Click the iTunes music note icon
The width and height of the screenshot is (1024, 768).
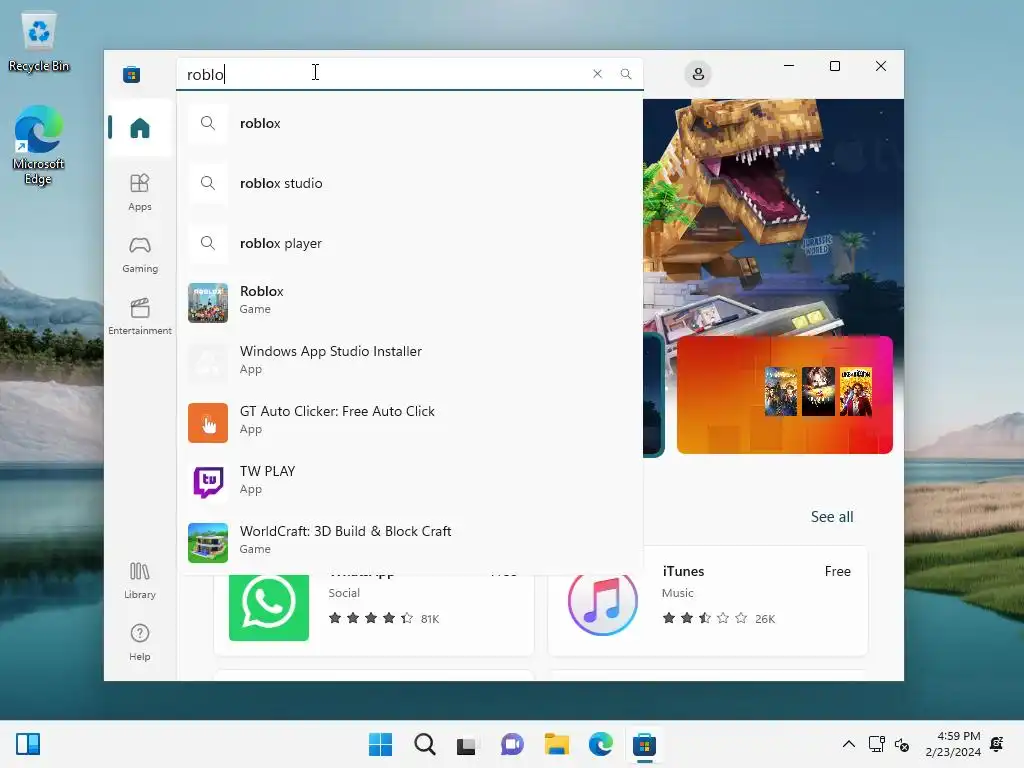click(602, 604)
